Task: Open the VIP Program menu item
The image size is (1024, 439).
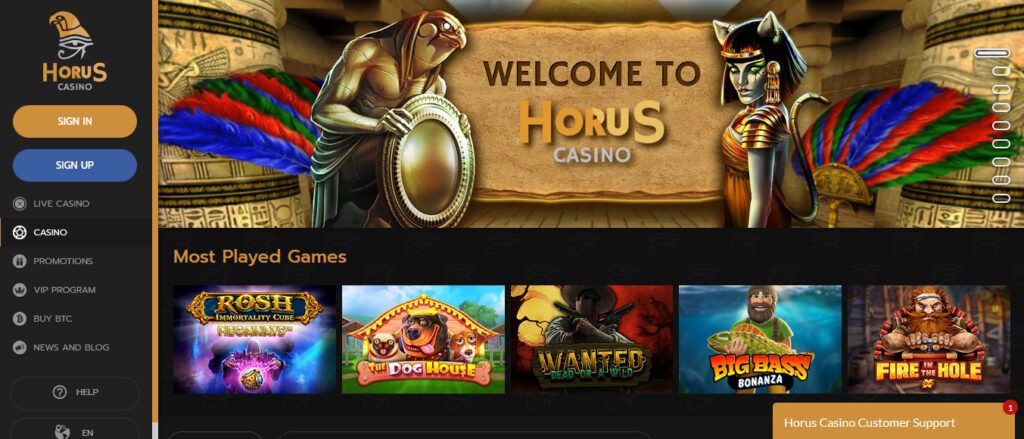Action: [x=65, y=290]
